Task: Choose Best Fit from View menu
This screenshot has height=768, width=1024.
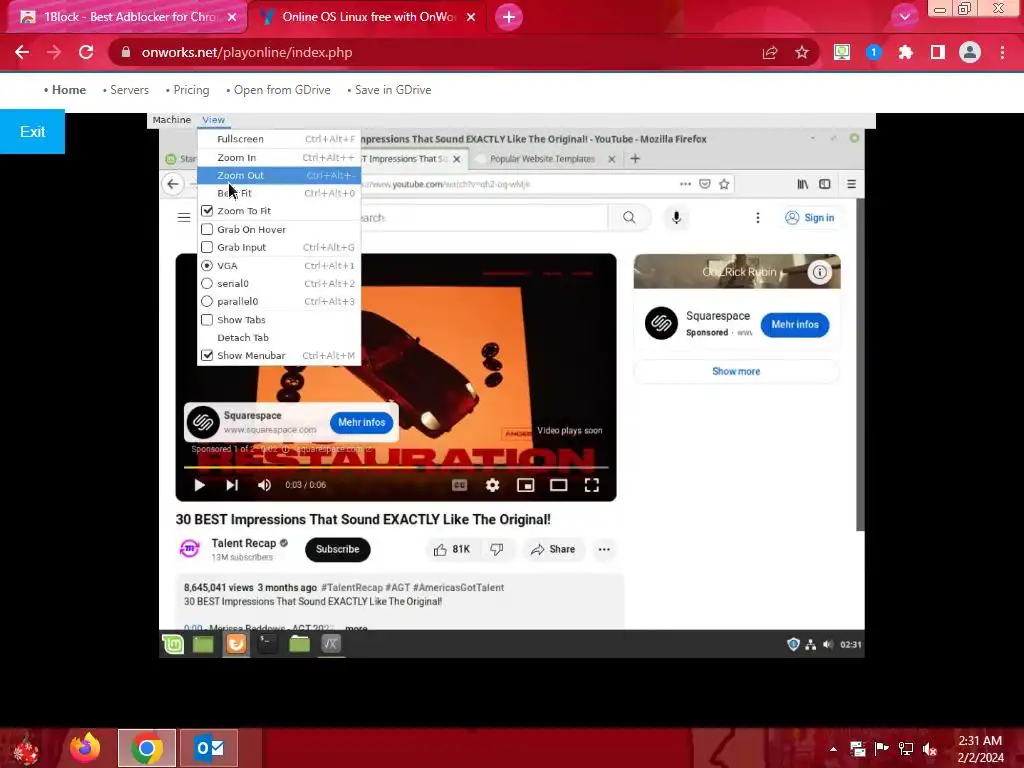Action: pos(280,193)
